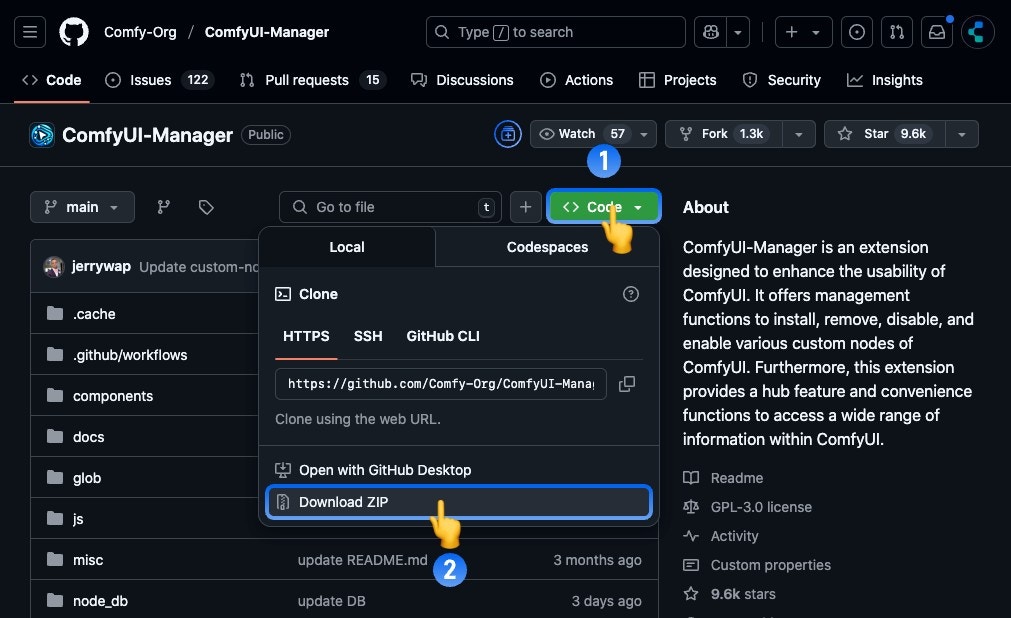Viewport: 1011px width, 618px height.
Task: Open the node_db folder
Action: 100,601
